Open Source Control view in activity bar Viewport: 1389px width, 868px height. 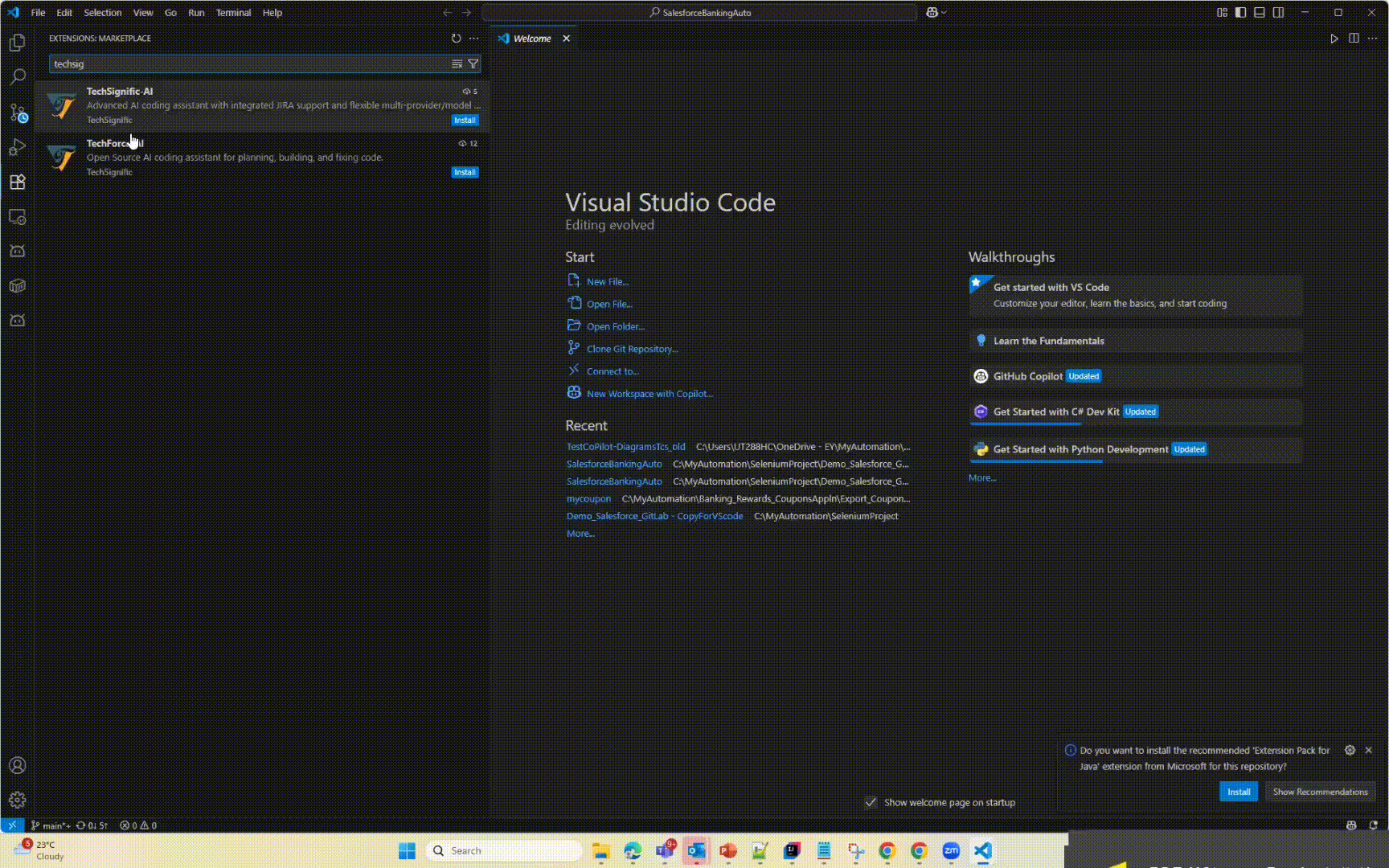[x=17, y=113]
